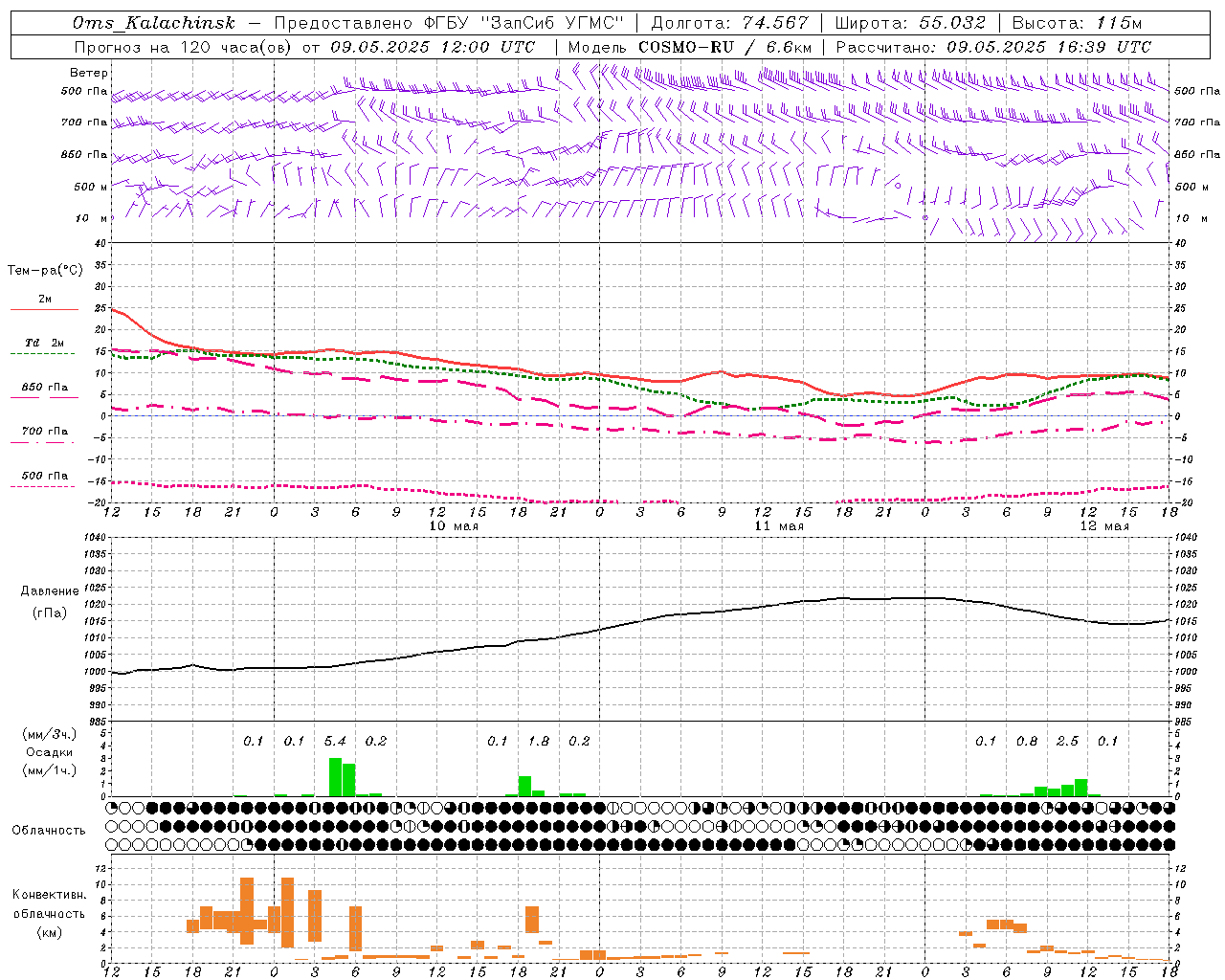The width and height of the screenshot is (1225, 980).
Task: Click the red line sample under the '2м' legend
Action: (44, 310)
